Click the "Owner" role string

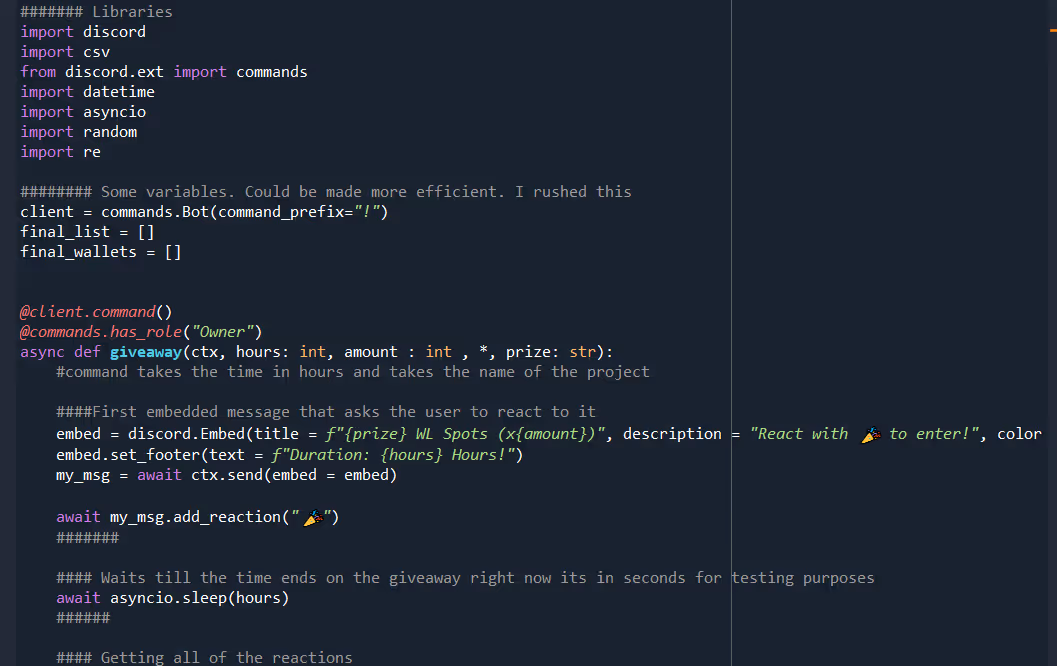pos(226,332)
